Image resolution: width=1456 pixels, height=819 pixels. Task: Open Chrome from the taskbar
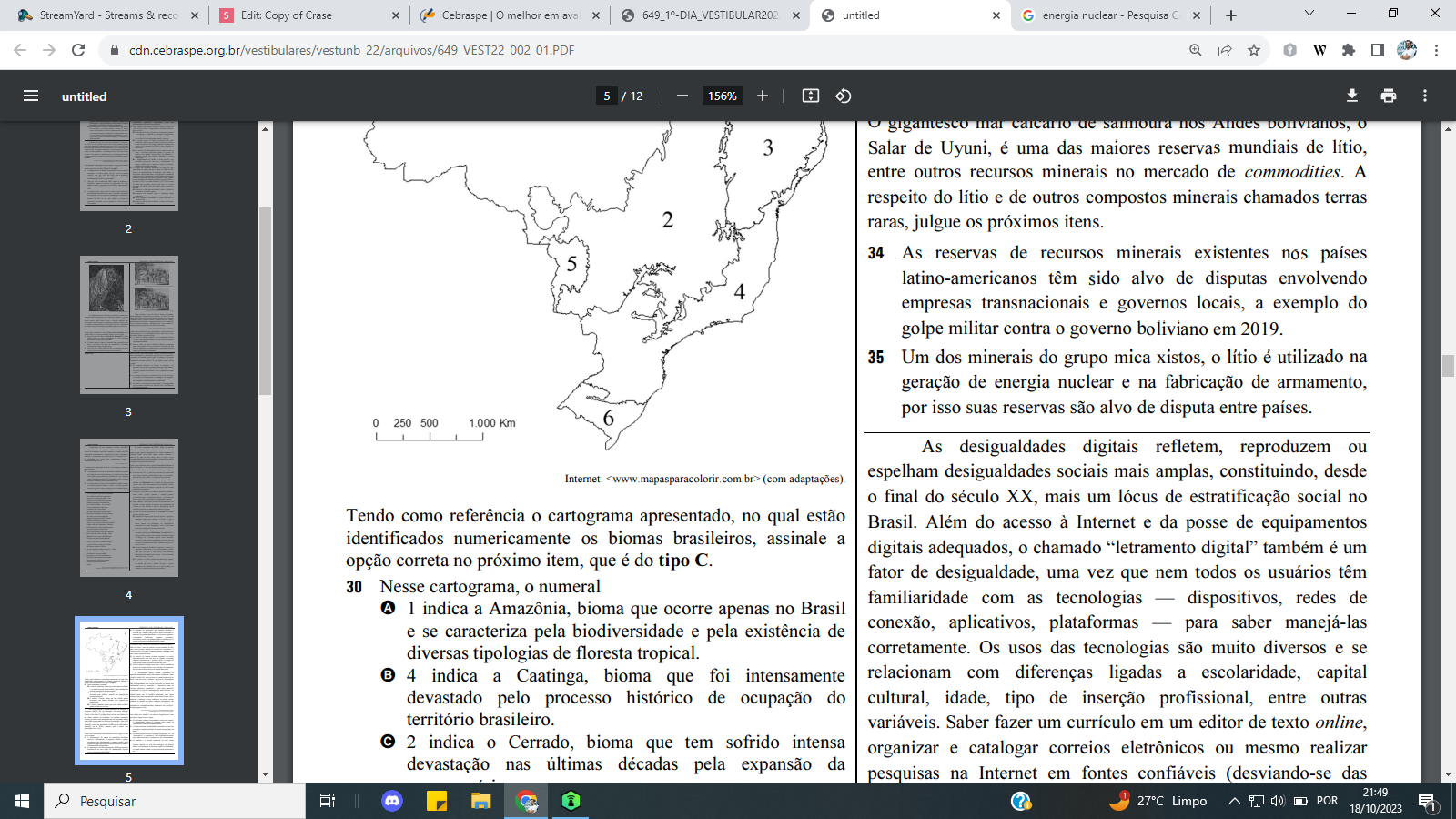[527, 801]
